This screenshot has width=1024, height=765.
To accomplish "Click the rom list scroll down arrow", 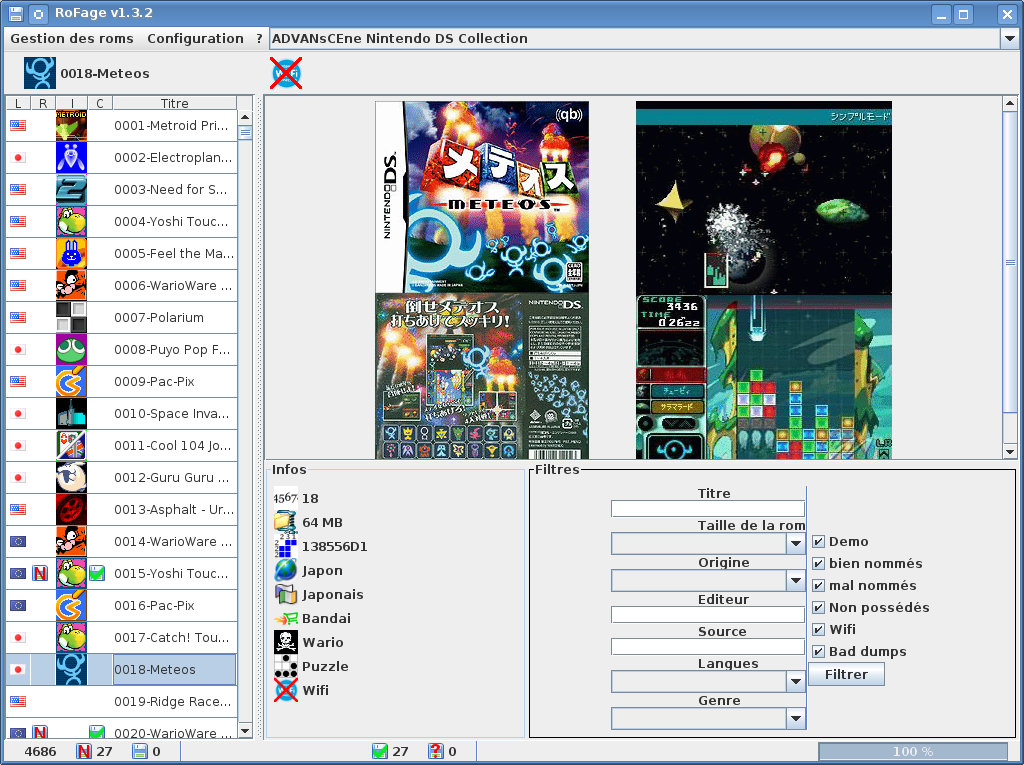I will click(245, 731).
